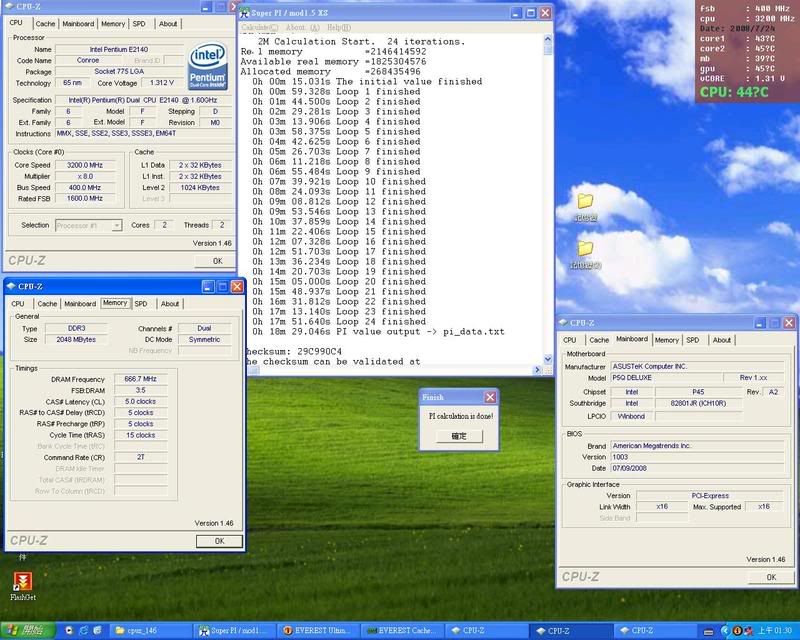The width and height of the screenshot is (800, 640).
Task: Click the system tray clock
Action: [x=774, y=631]
